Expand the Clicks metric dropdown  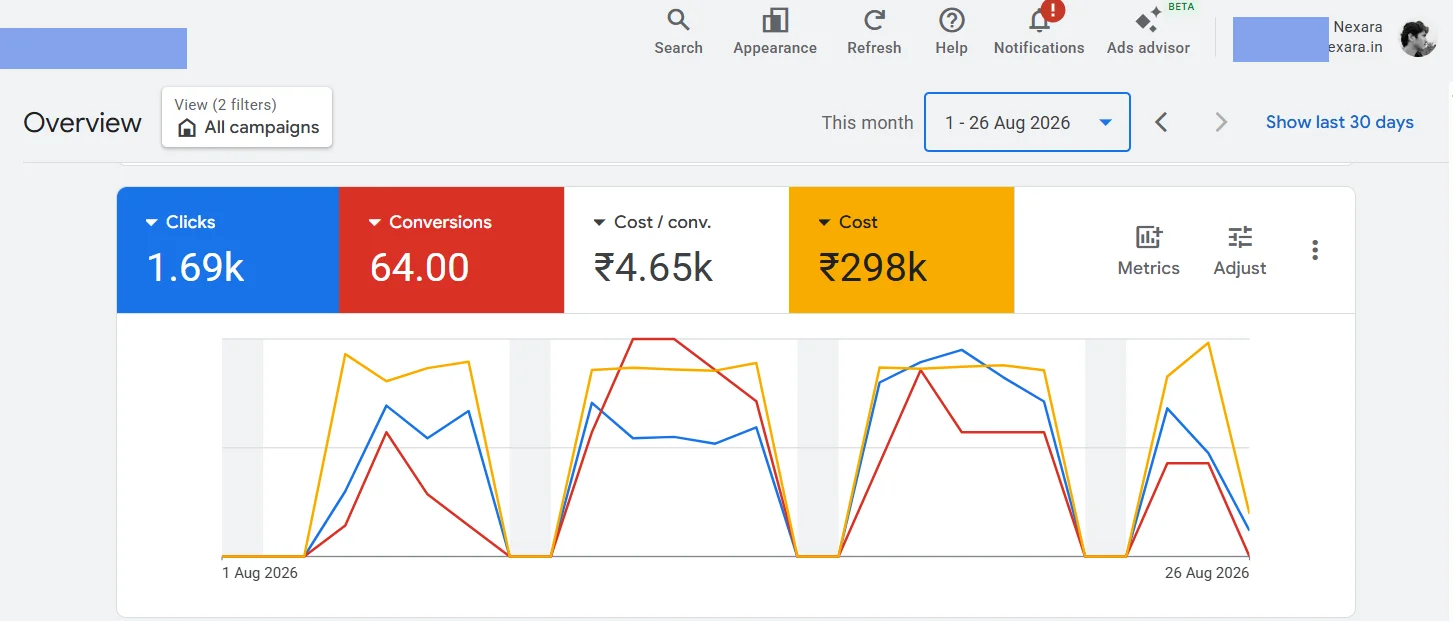click(x=152, y=222)
